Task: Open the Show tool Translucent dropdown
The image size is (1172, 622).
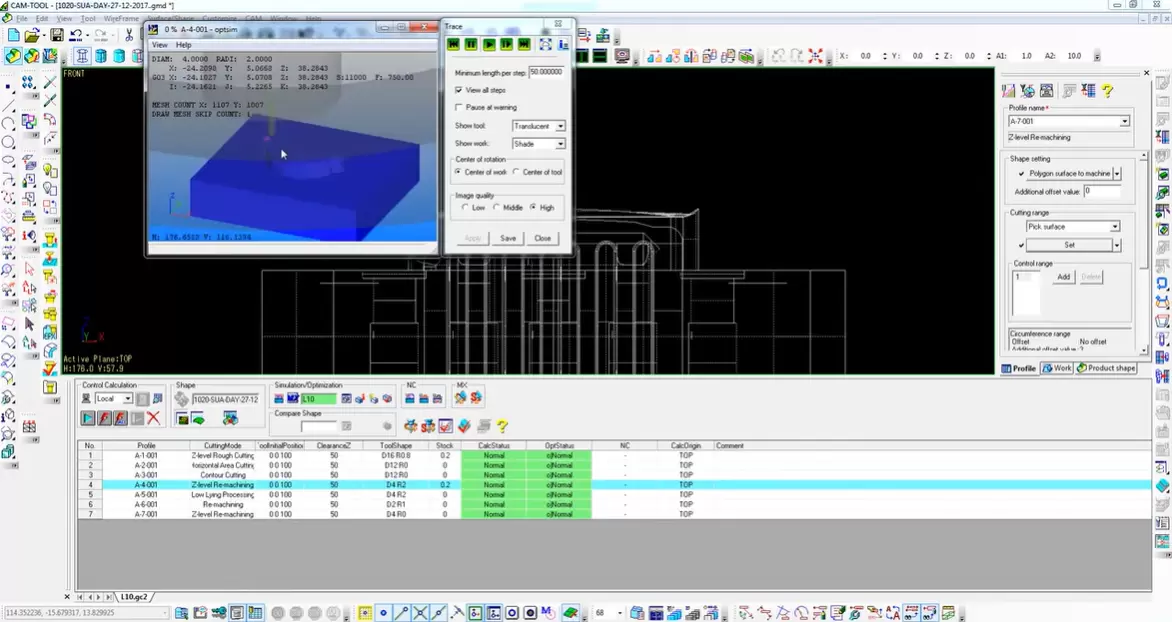Action: [x=559, y=126]
